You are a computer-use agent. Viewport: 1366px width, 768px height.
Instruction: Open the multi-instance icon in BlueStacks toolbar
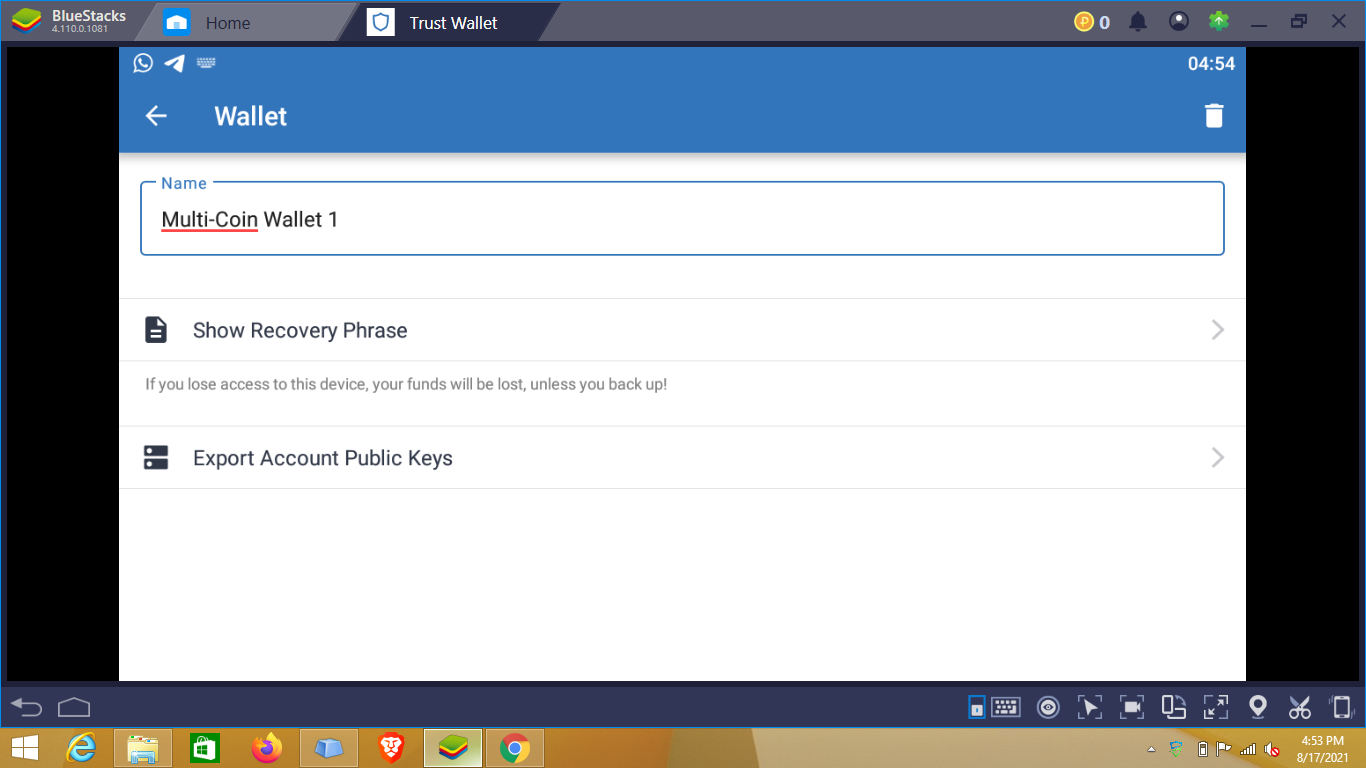click(x=1174, y=707)
